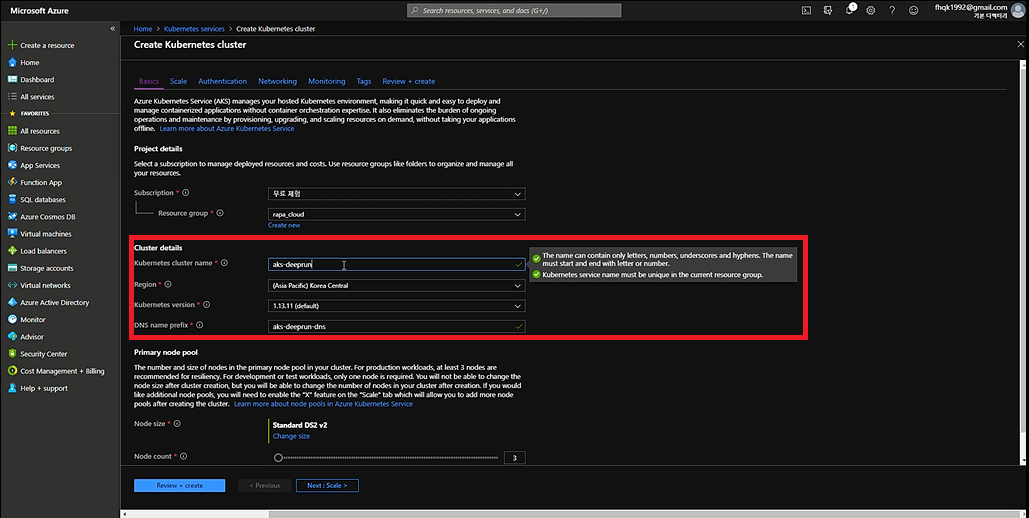Click the Resource groups icon

(12, 148)
